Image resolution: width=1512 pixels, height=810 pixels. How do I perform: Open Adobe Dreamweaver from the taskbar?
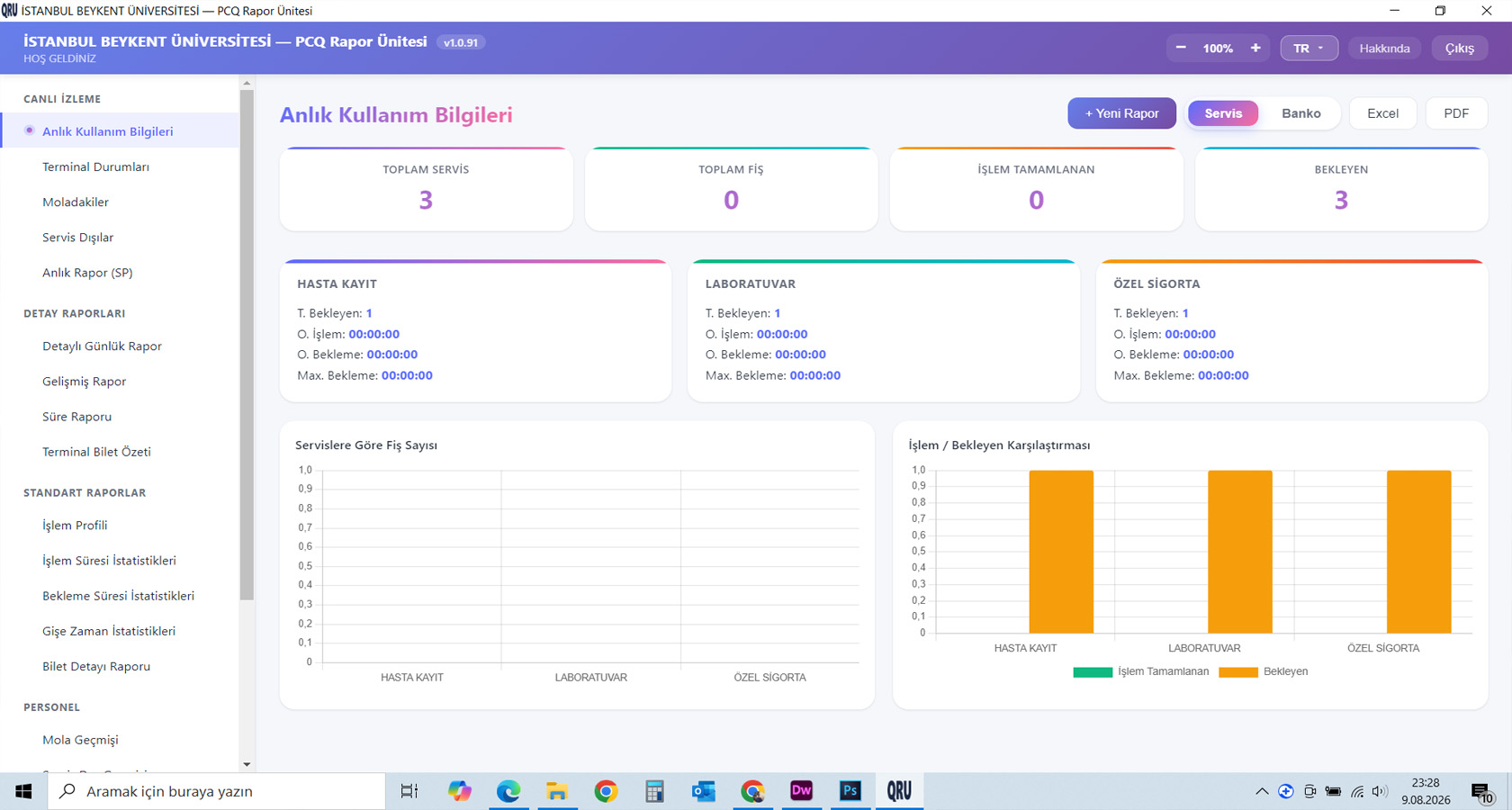(801, 791)
